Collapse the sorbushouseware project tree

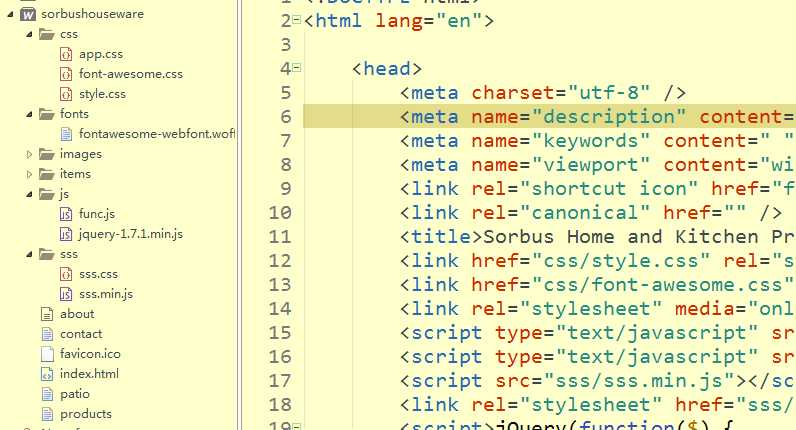click(10, 15)
